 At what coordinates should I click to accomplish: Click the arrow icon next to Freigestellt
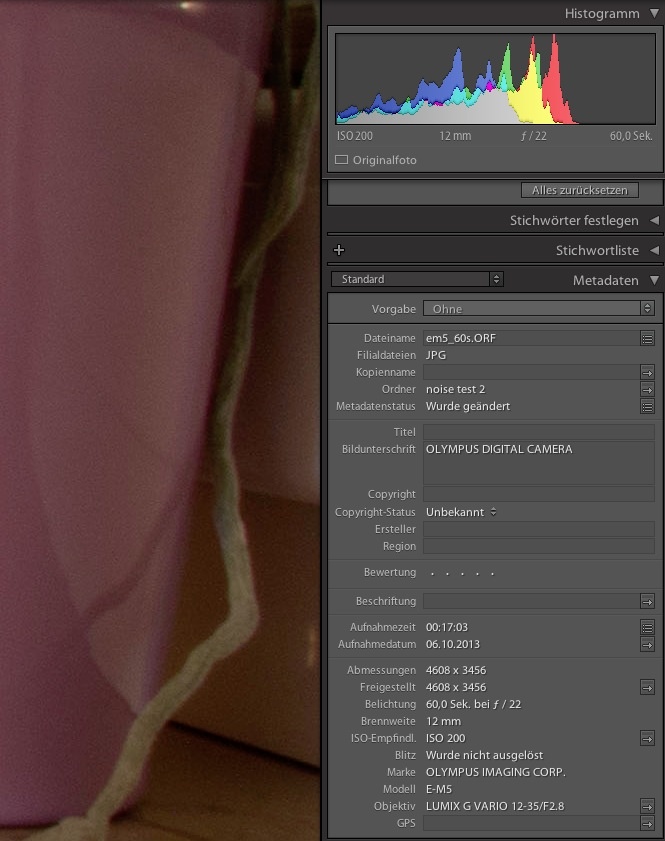[x=647, y=688]
